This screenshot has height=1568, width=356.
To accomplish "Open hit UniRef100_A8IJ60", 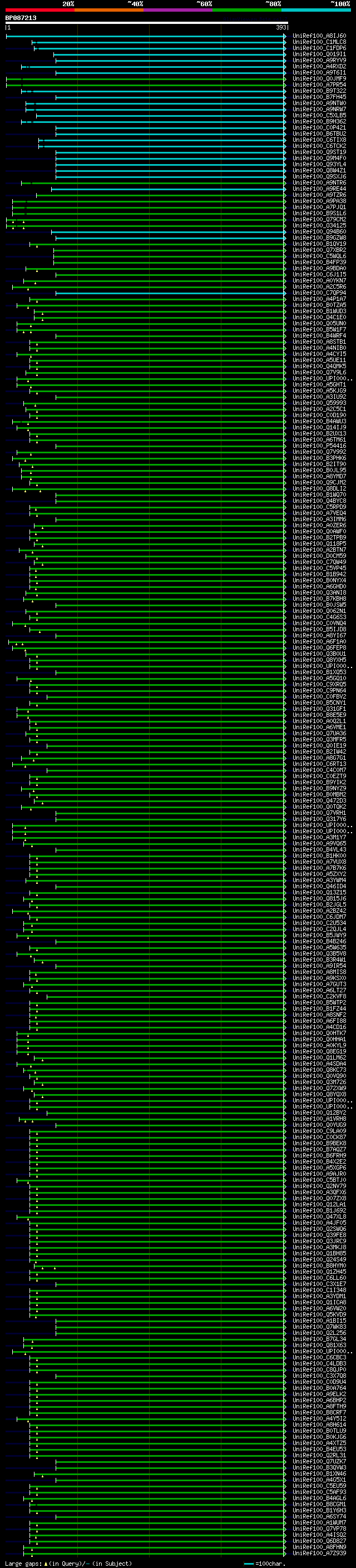I will click(319, 36).
